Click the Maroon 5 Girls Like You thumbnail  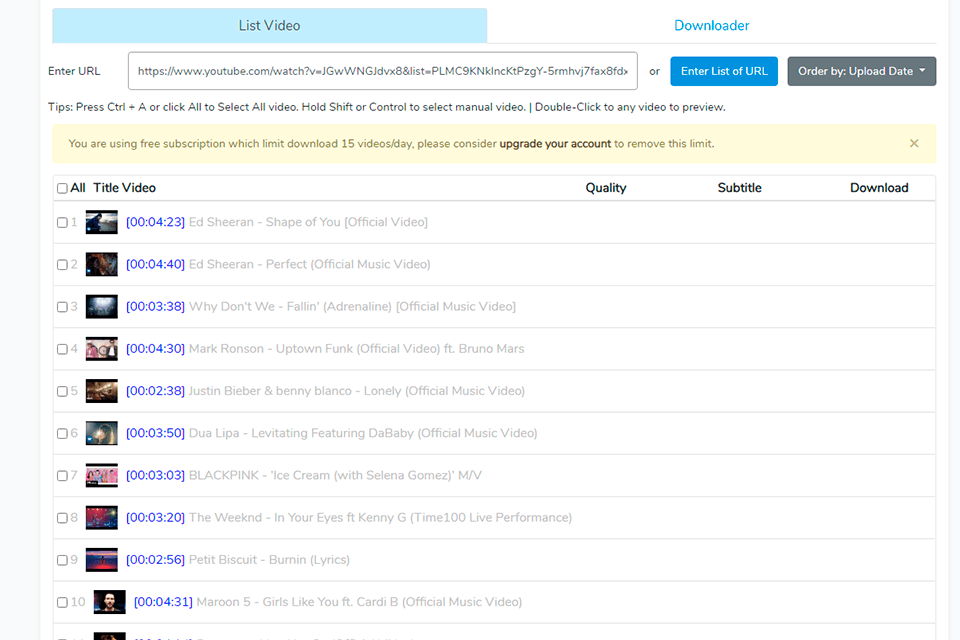click(x=110, y=602)
